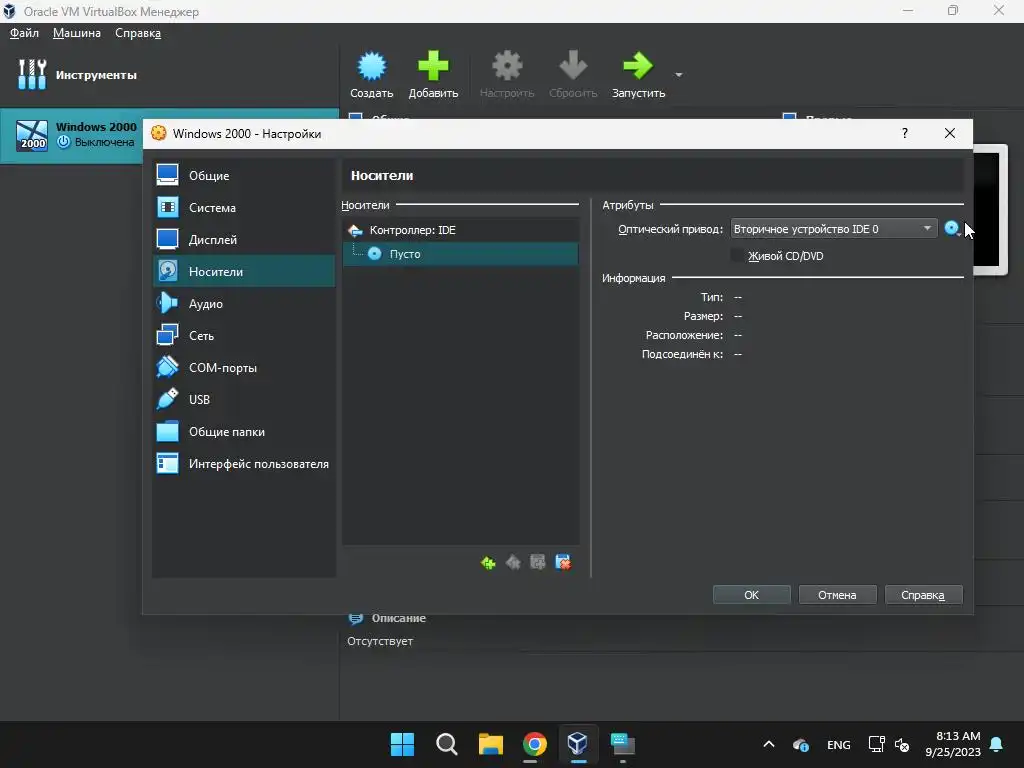Click the Отмена button
Image resolution: width=1024 pixels, height=768 pixels.
pos(837,595)
